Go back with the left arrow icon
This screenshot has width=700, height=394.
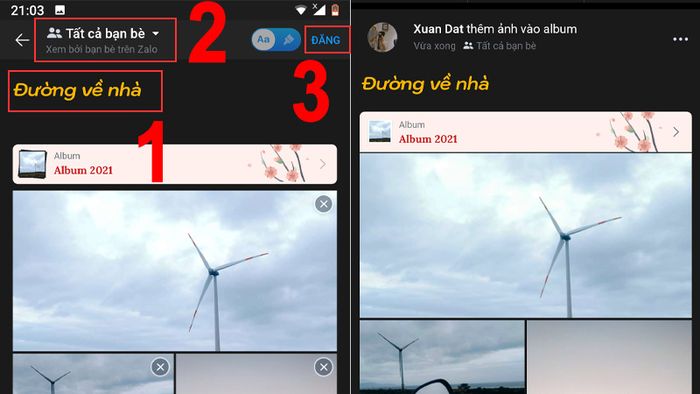(x=22, y=40)
